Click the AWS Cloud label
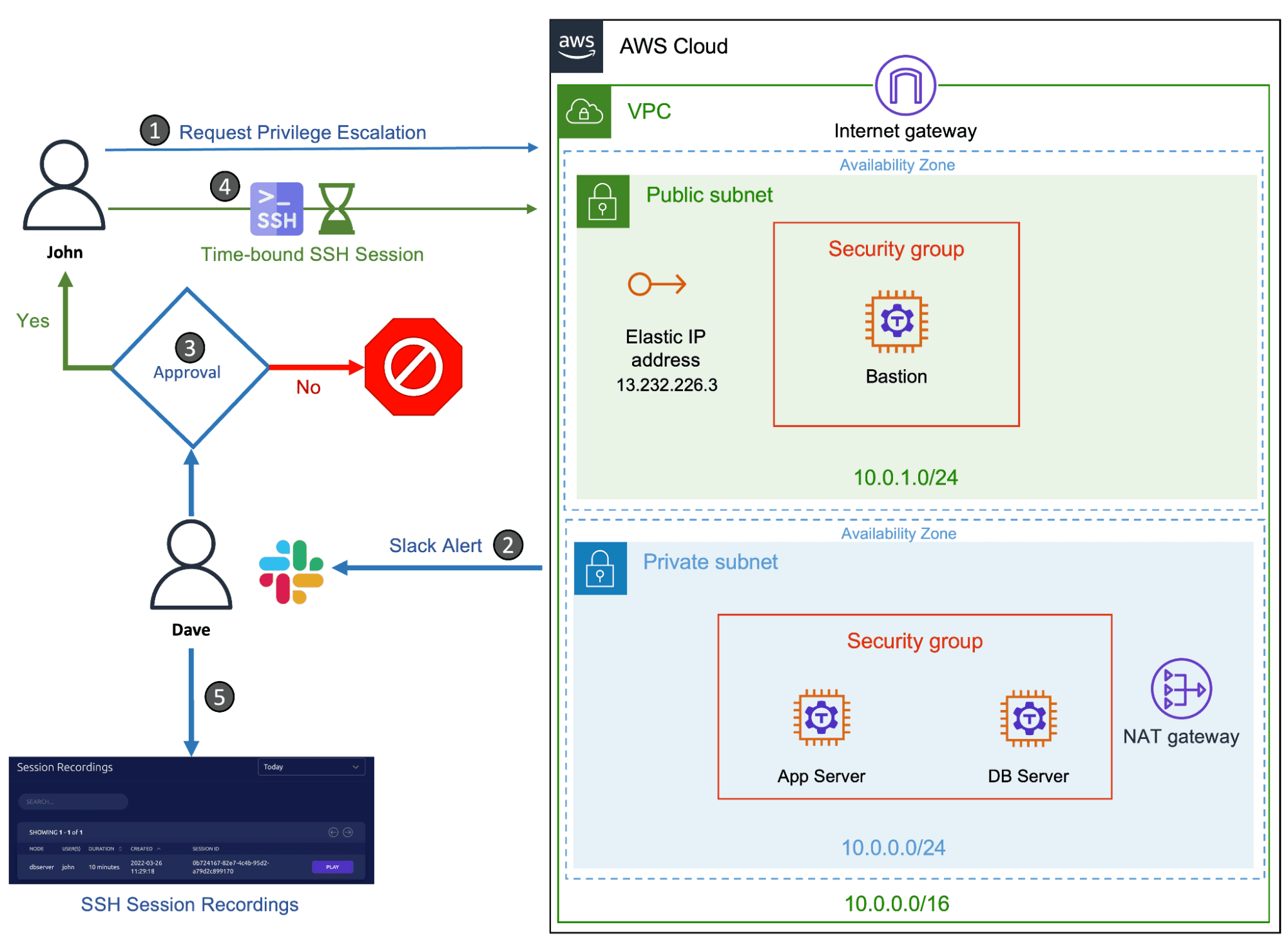1288x940 pixels. [x=673, y=46]
